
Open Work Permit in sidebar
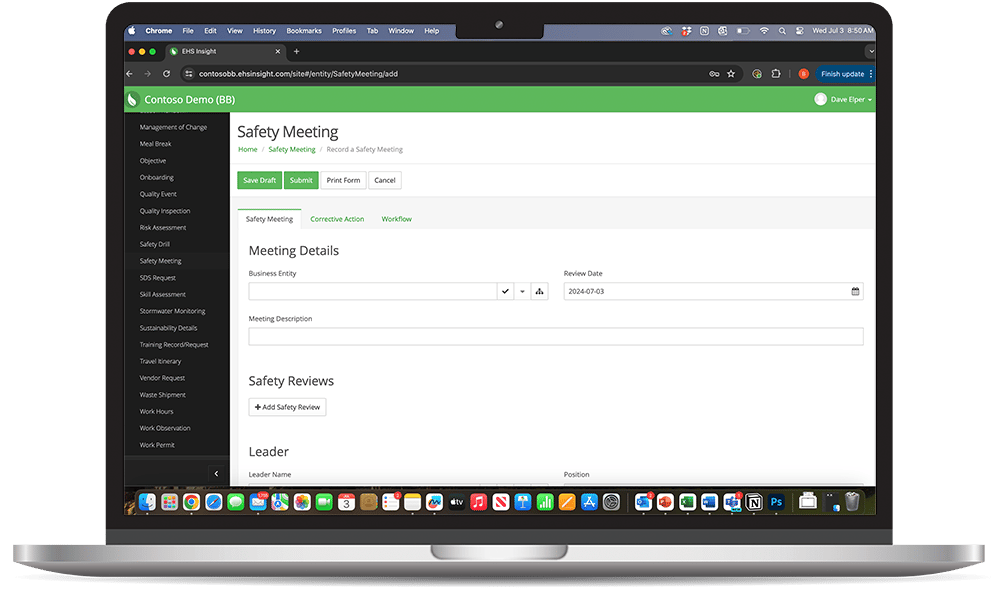coord(157,445)
